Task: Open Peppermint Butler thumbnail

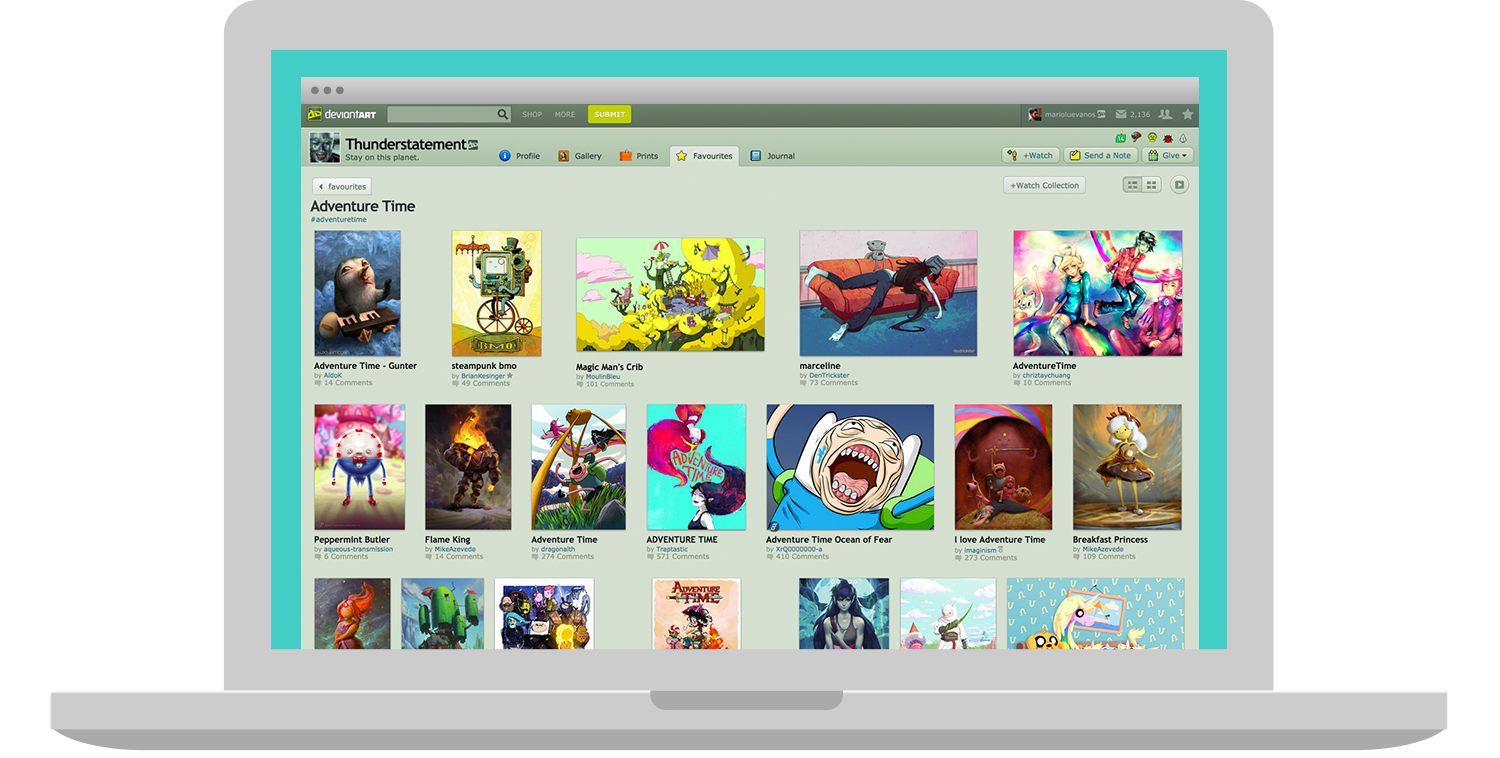Action: coord(359,467)
